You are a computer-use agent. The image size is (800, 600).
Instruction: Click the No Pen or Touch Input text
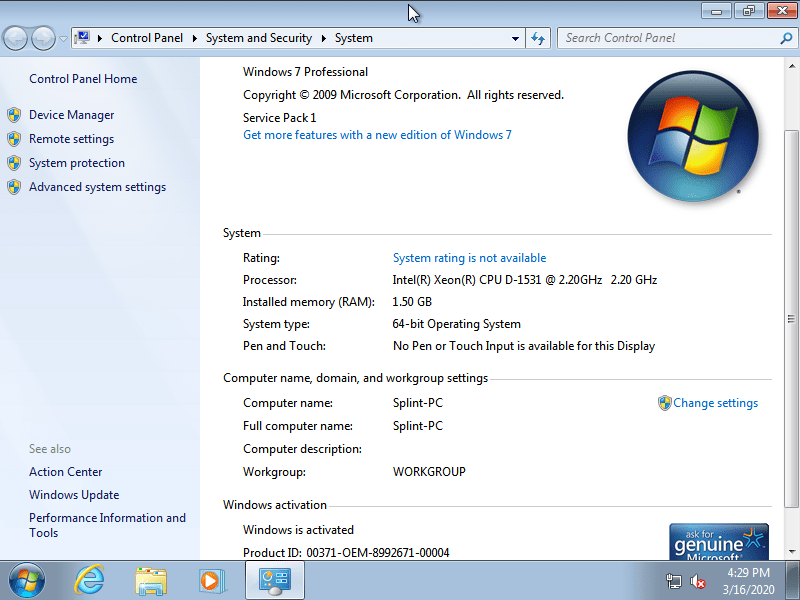[x=523, y=346]
